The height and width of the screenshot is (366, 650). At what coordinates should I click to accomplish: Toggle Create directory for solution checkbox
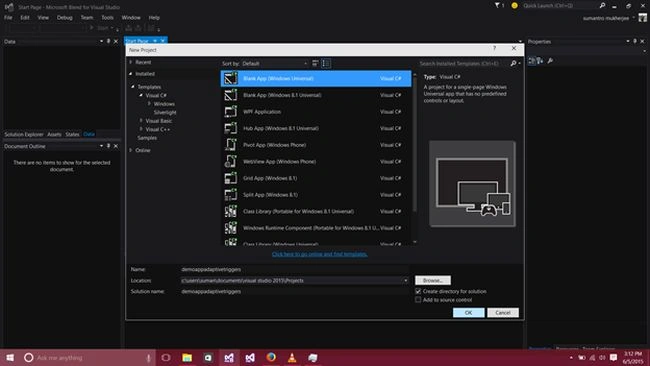(x=418, y=291)
